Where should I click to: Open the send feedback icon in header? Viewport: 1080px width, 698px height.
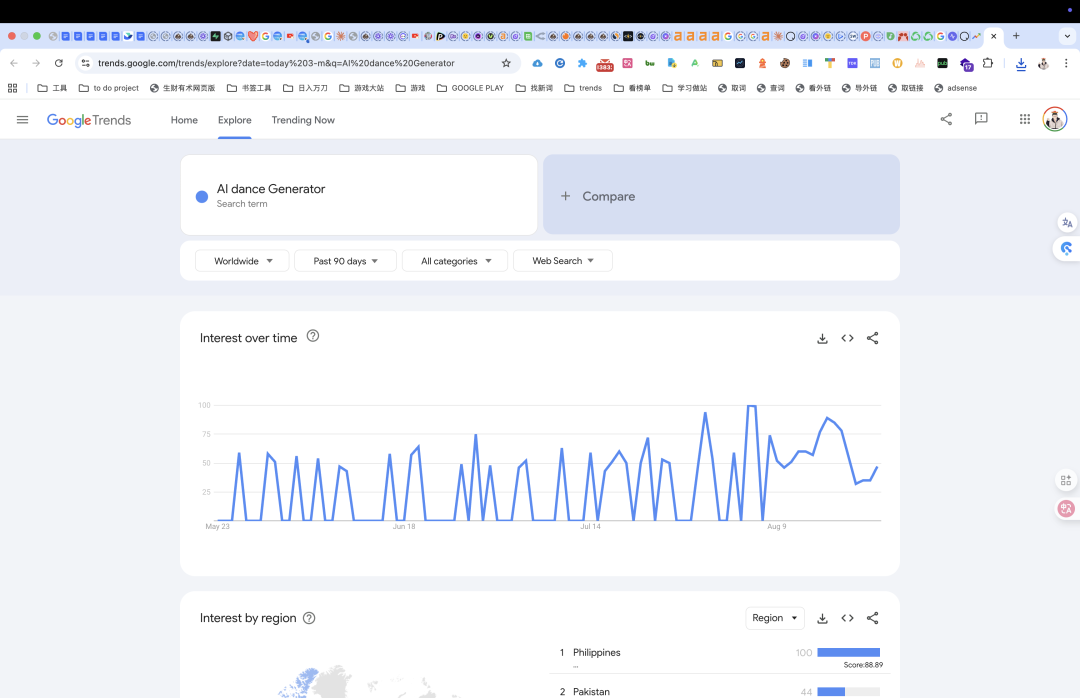click(981, 119)
